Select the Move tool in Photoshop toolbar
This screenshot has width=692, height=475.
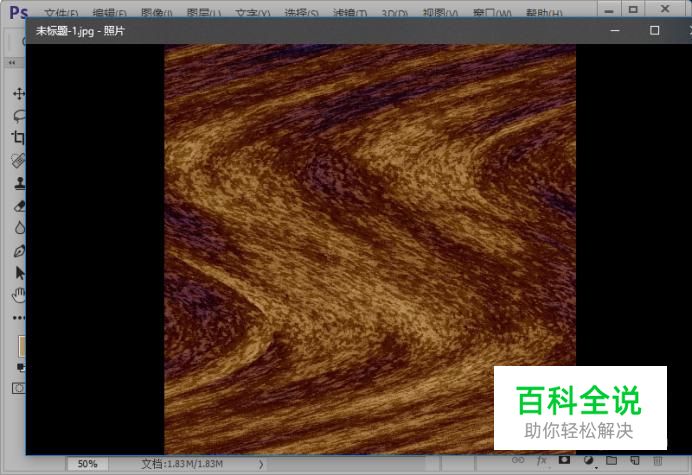pos(19,94)
